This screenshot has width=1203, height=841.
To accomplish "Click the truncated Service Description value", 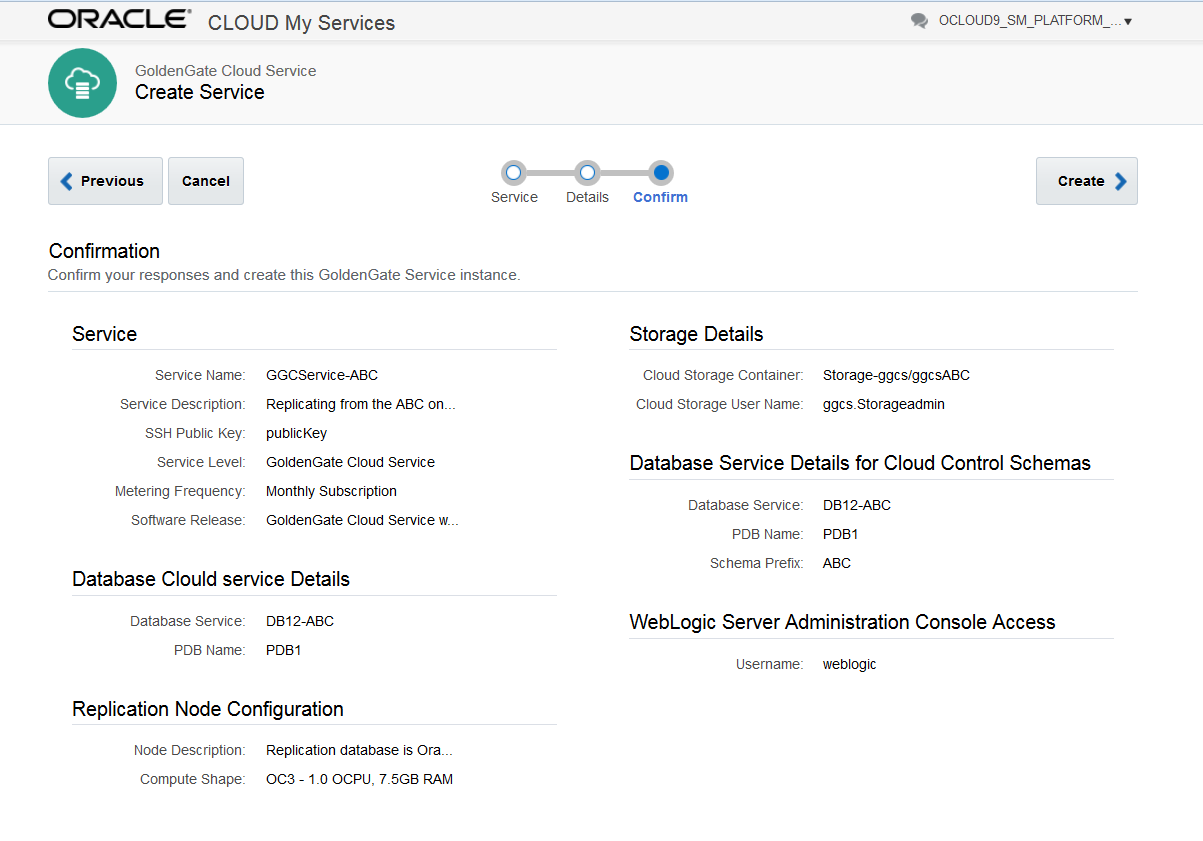I will (360, 404).
